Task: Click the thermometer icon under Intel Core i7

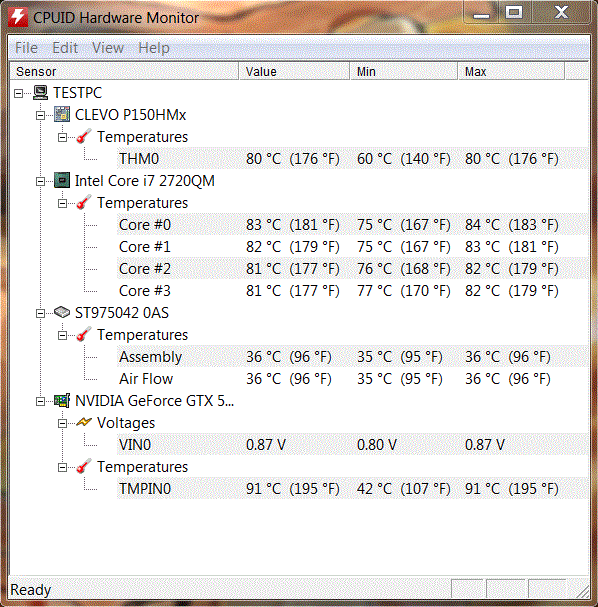Action: [84, 202]
